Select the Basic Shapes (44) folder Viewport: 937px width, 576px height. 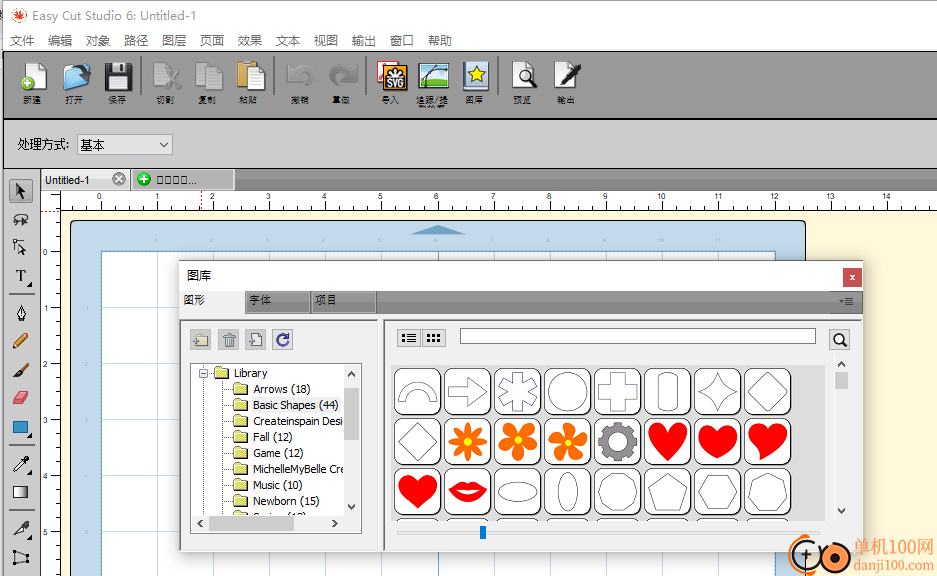click(x=295, y=405)
